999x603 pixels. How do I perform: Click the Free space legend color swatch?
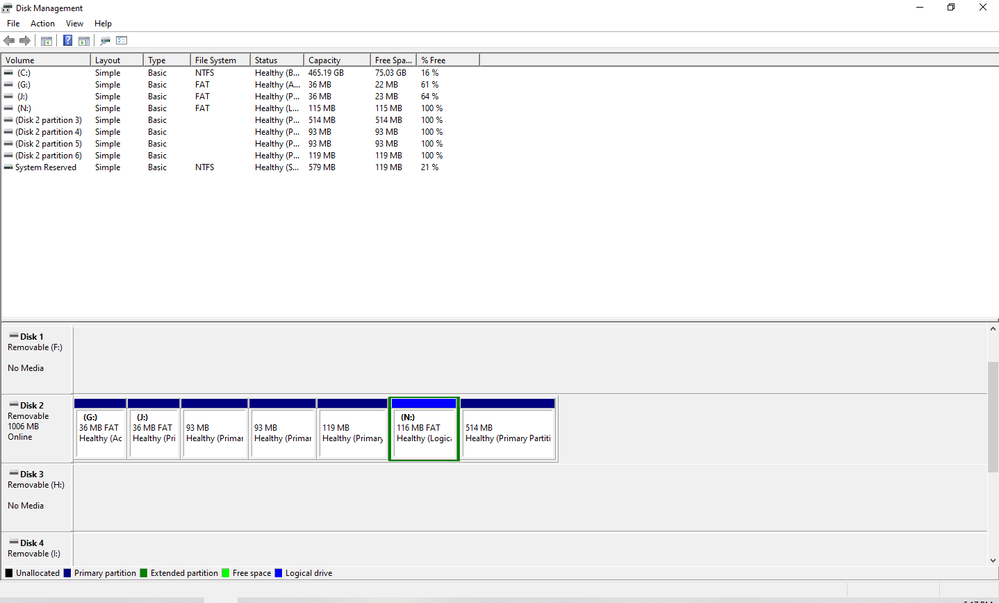[226, 573]
